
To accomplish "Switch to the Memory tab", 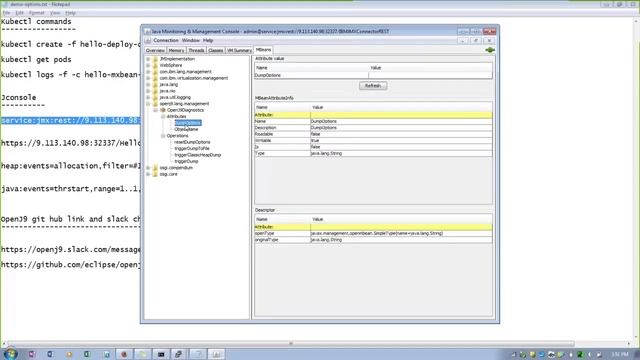I will click(x=176, y=50).
